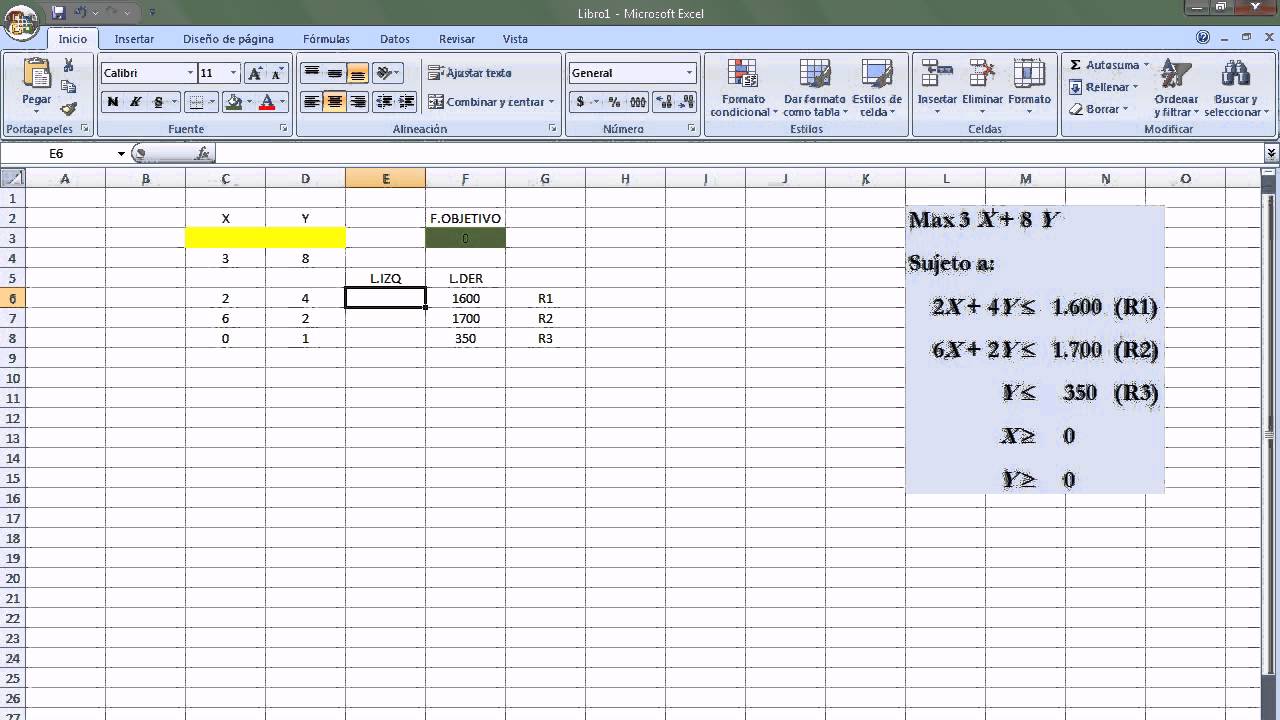Click the decrease decimals icon
This screenshot has height=720, width=1280.
[686, 102]
